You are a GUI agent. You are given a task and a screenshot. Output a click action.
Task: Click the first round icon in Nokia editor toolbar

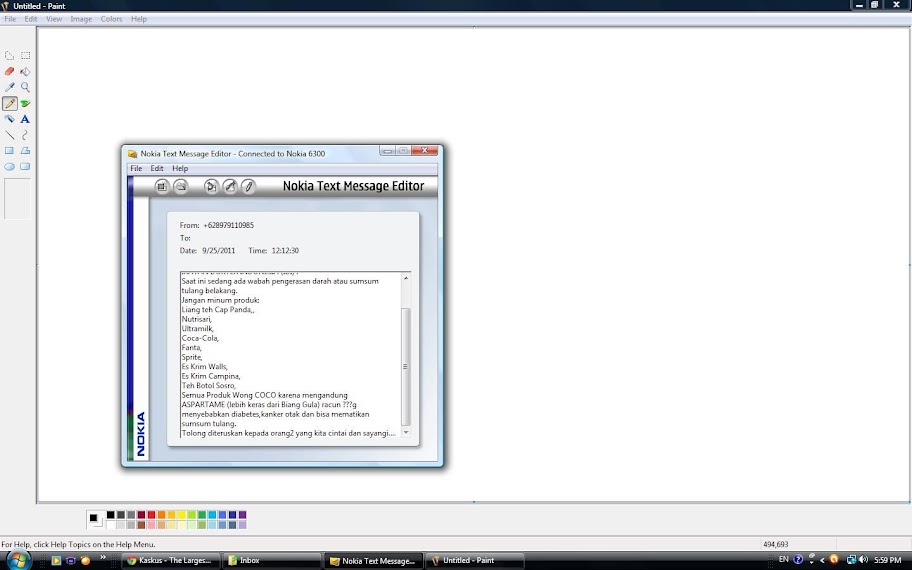coord(162,186)
